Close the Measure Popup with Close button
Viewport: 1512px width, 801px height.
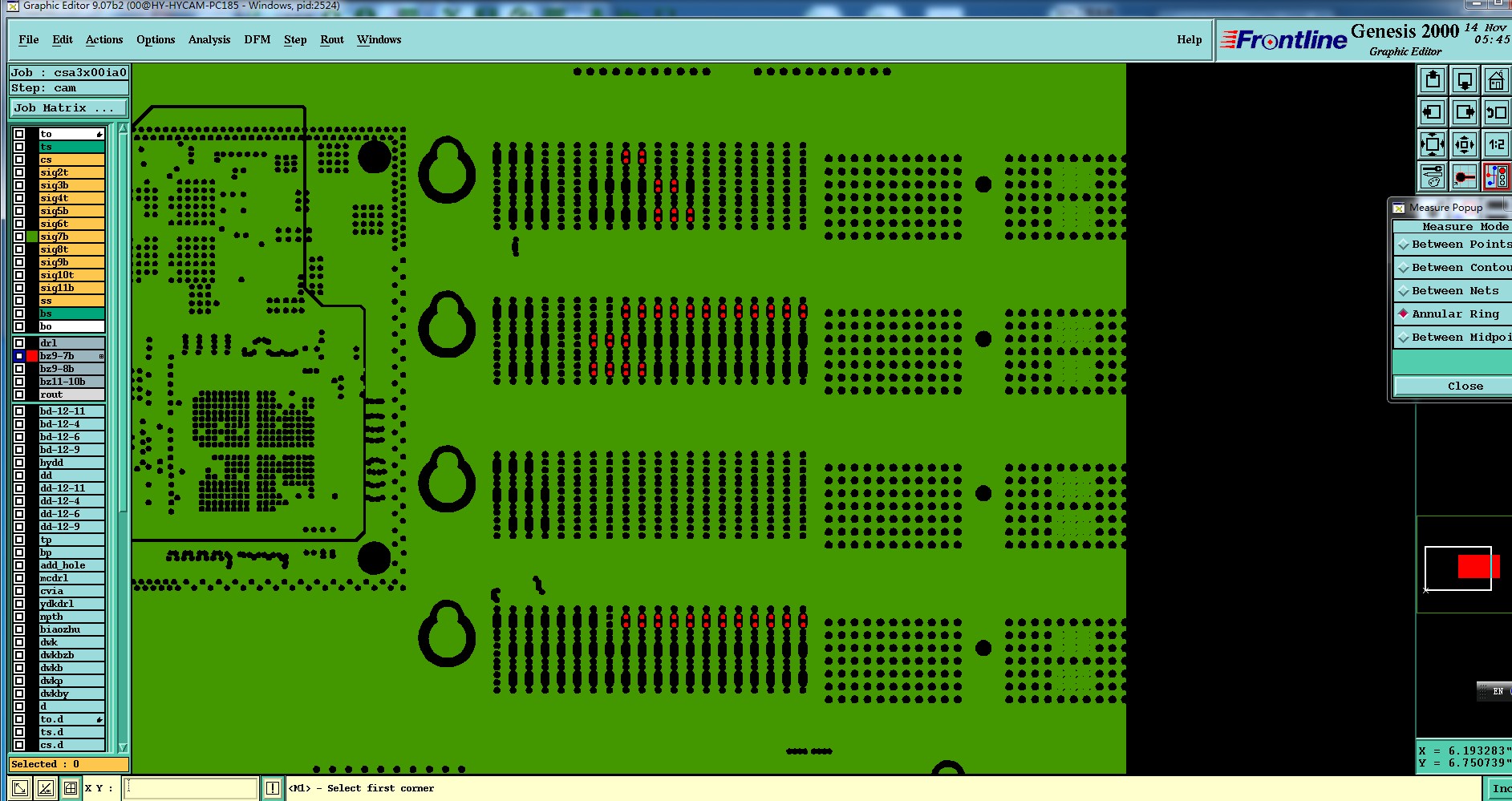[1453, 386]
